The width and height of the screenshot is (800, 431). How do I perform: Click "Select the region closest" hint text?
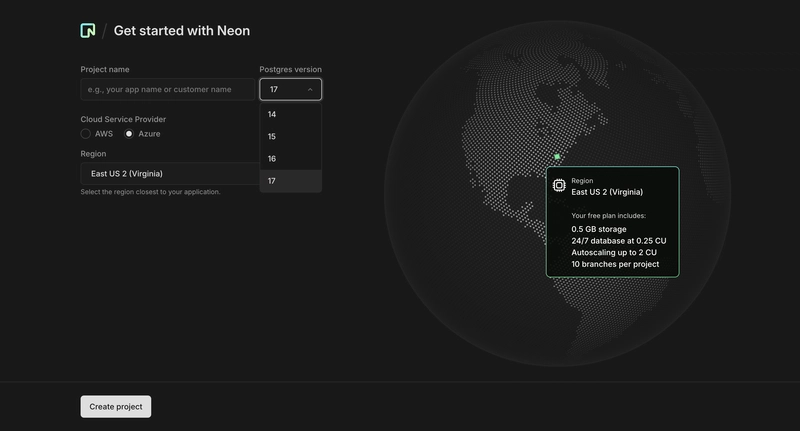pyautogui.click(x=151, y=192)
